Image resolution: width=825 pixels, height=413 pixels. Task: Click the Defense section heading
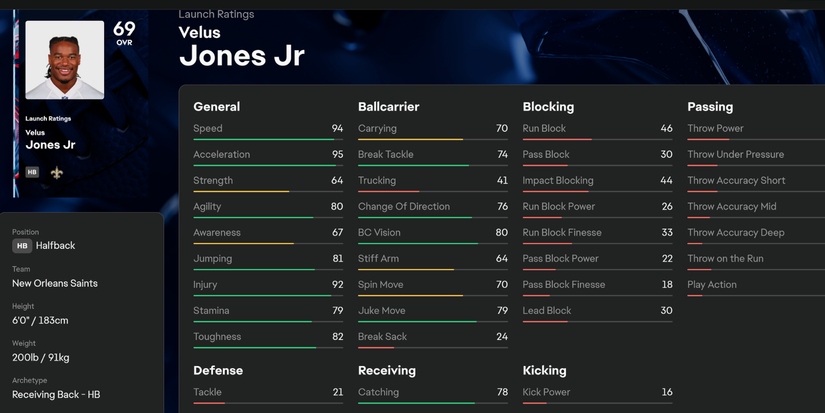point(218,370)
